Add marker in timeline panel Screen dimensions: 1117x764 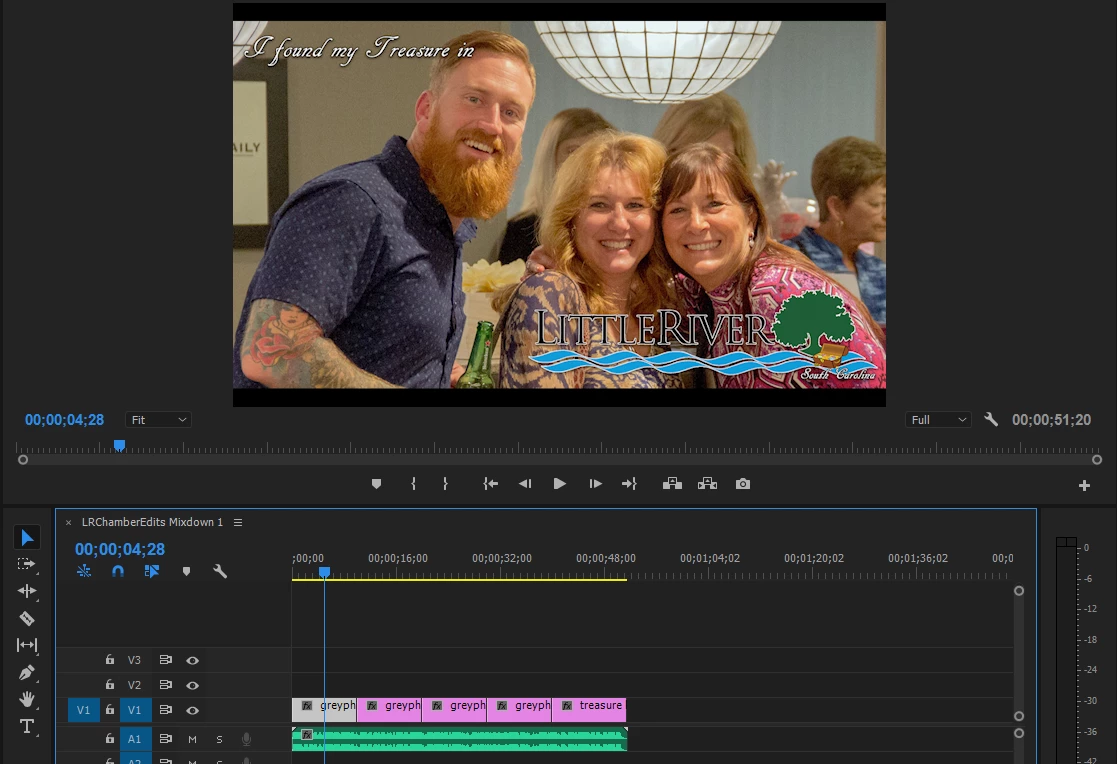point(187,572)
